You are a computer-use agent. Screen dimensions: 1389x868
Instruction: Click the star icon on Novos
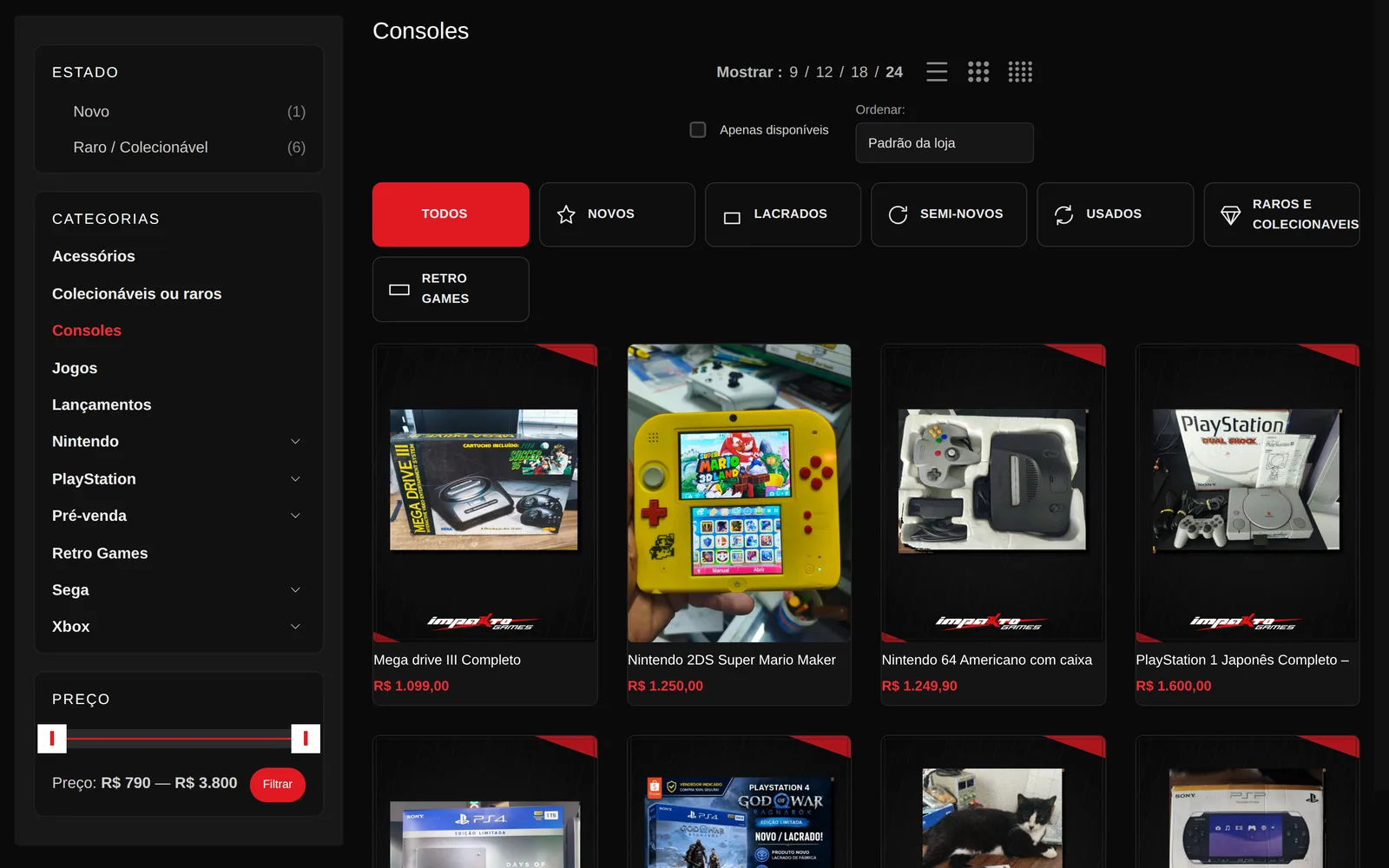[x=566, y=214]
